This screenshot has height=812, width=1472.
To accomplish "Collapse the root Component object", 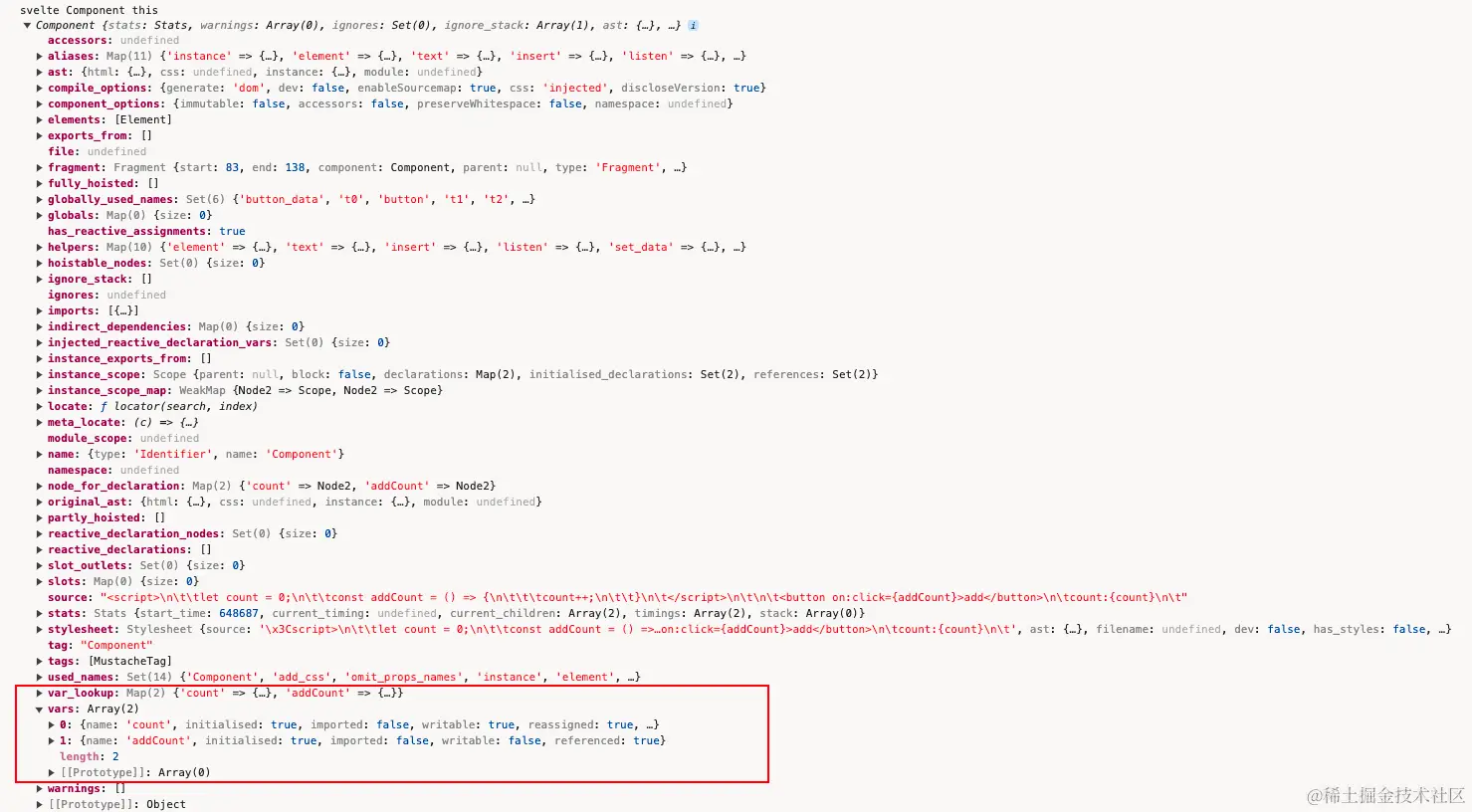I will 27,25.
